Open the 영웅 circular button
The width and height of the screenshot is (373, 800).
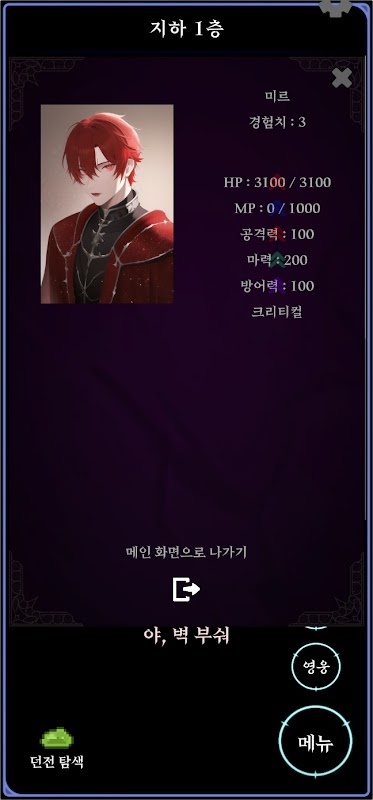(315, 666)
